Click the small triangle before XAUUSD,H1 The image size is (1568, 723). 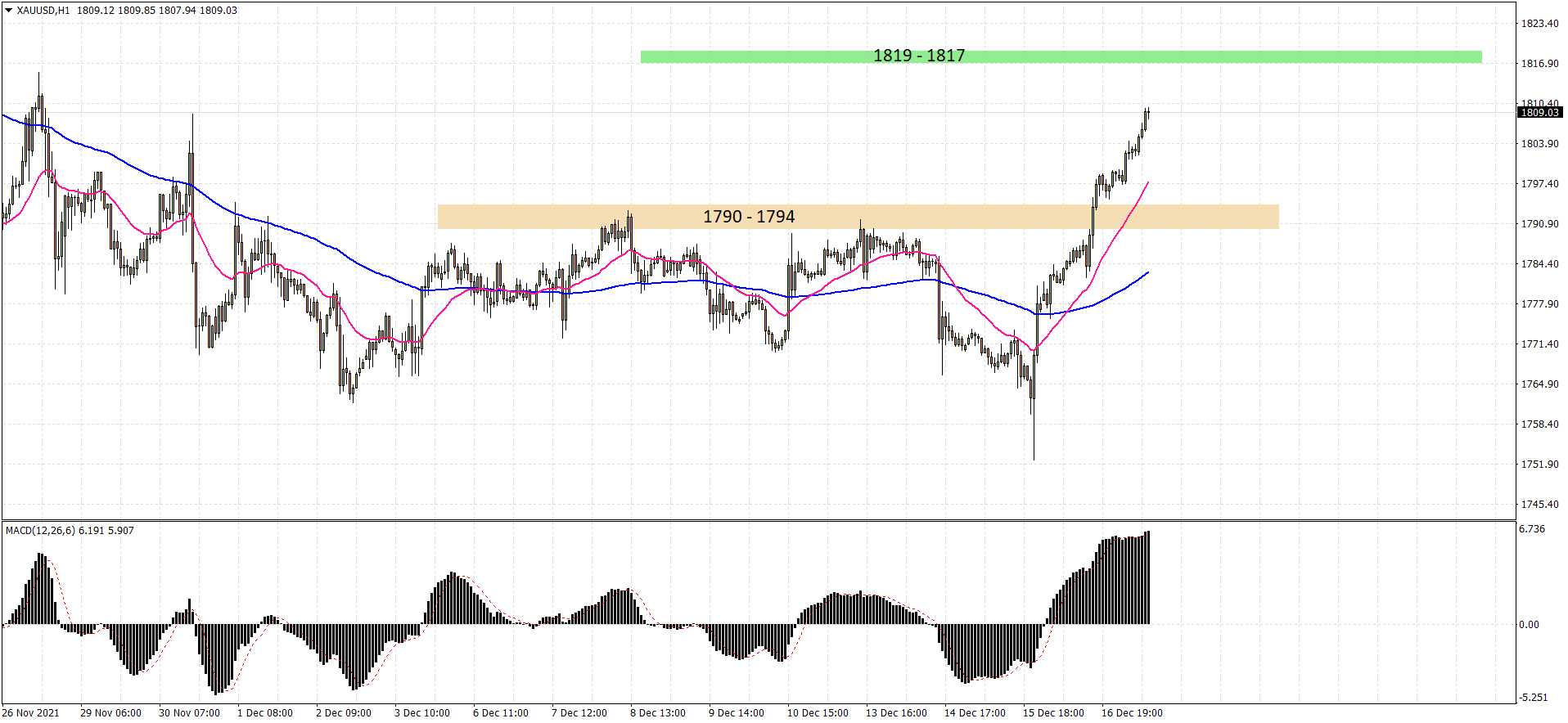click(9, 11)
